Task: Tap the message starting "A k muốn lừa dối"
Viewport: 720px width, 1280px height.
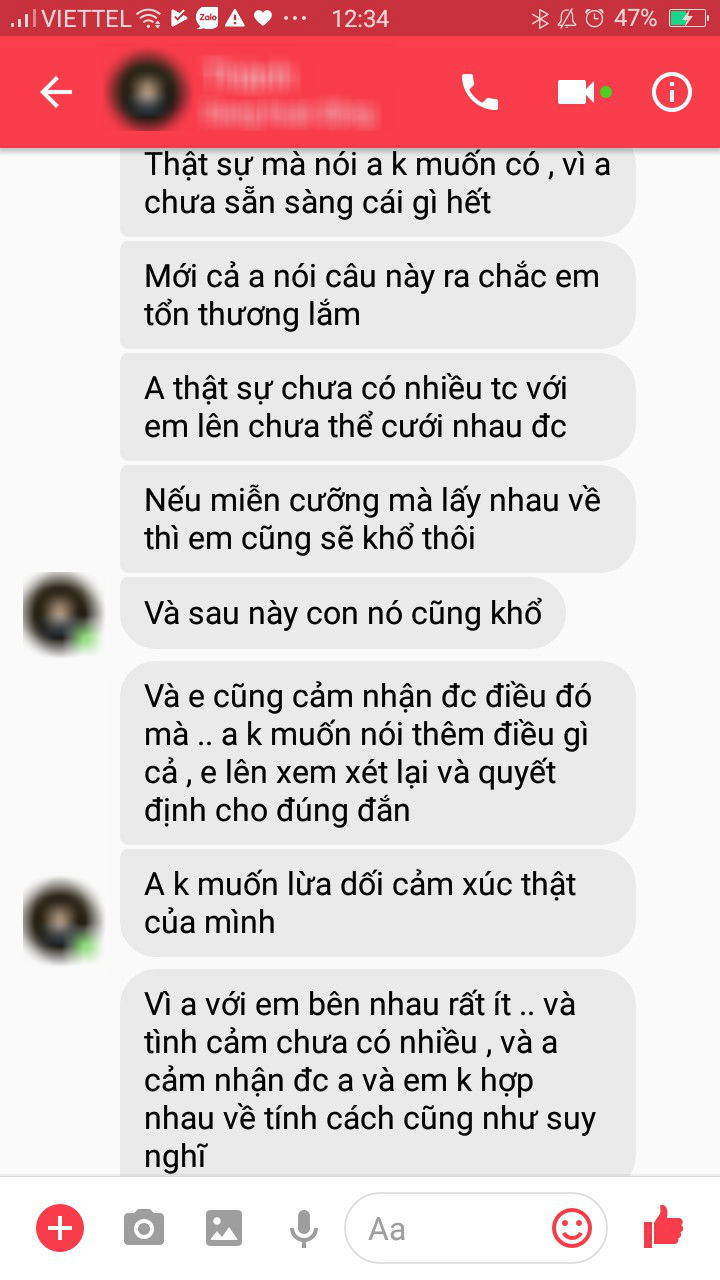Action: [x=378, y=903]
